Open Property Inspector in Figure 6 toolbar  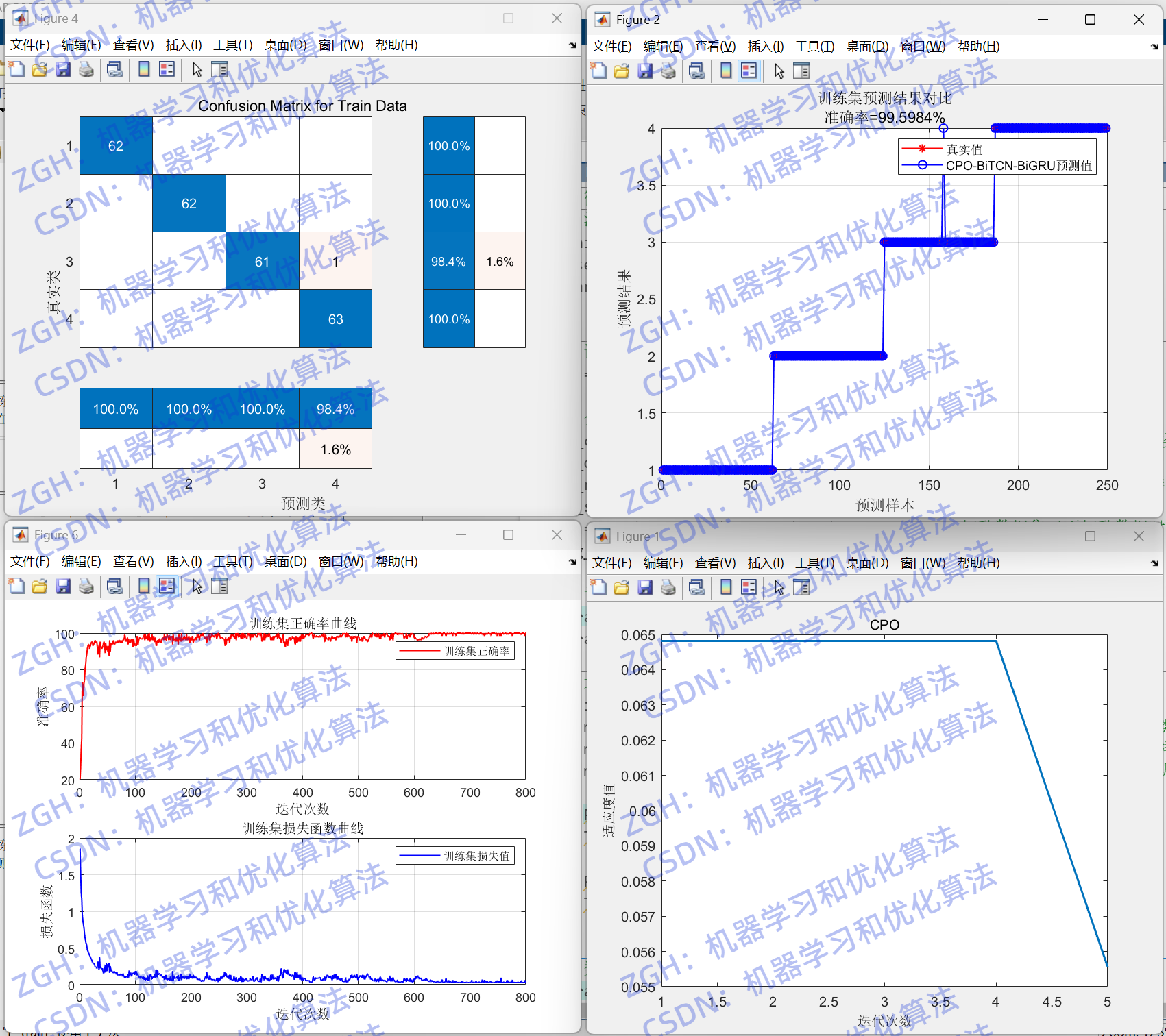219,586
